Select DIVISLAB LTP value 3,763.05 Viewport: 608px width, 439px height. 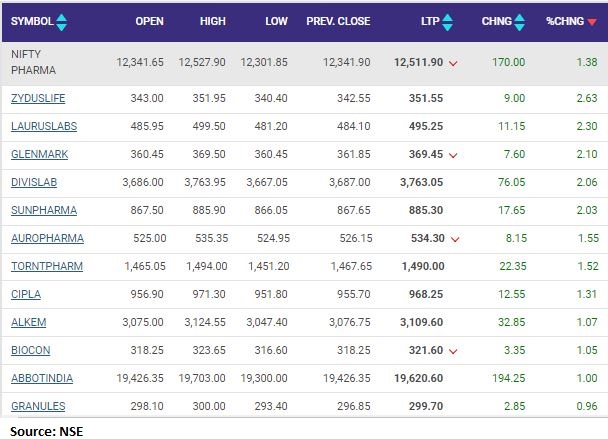[421, 182]
